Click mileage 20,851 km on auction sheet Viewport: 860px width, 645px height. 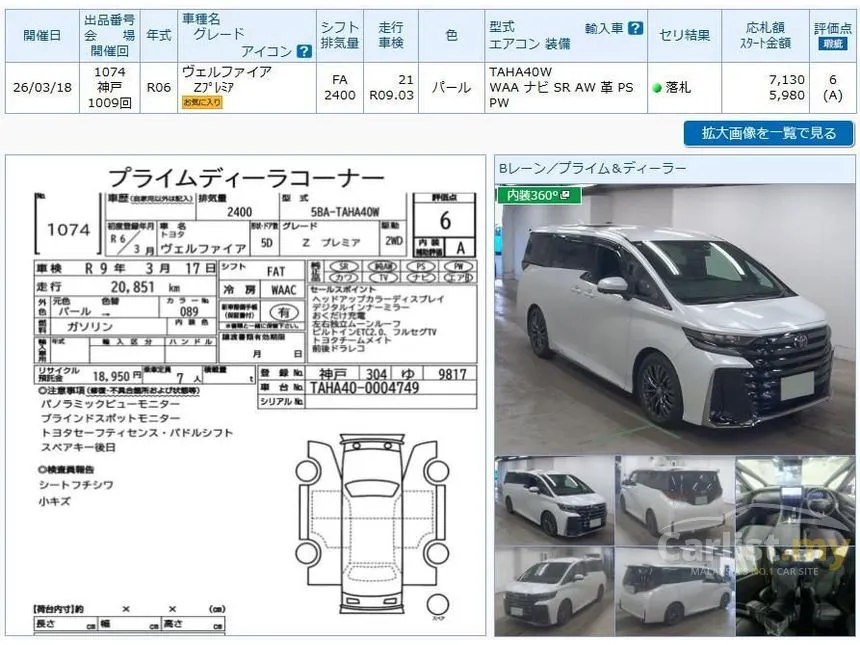pyautogui.click(x=145, y=287)
